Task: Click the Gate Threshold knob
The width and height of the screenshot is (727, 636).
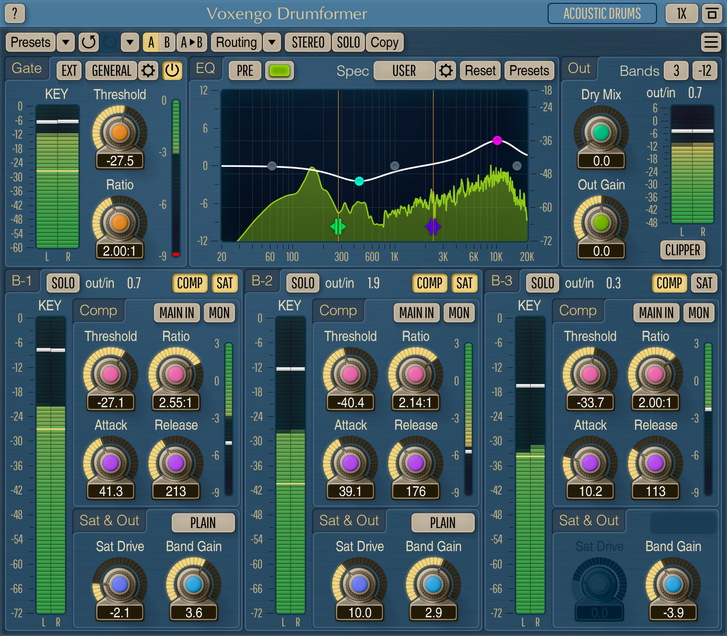Action: click(120, 132)
